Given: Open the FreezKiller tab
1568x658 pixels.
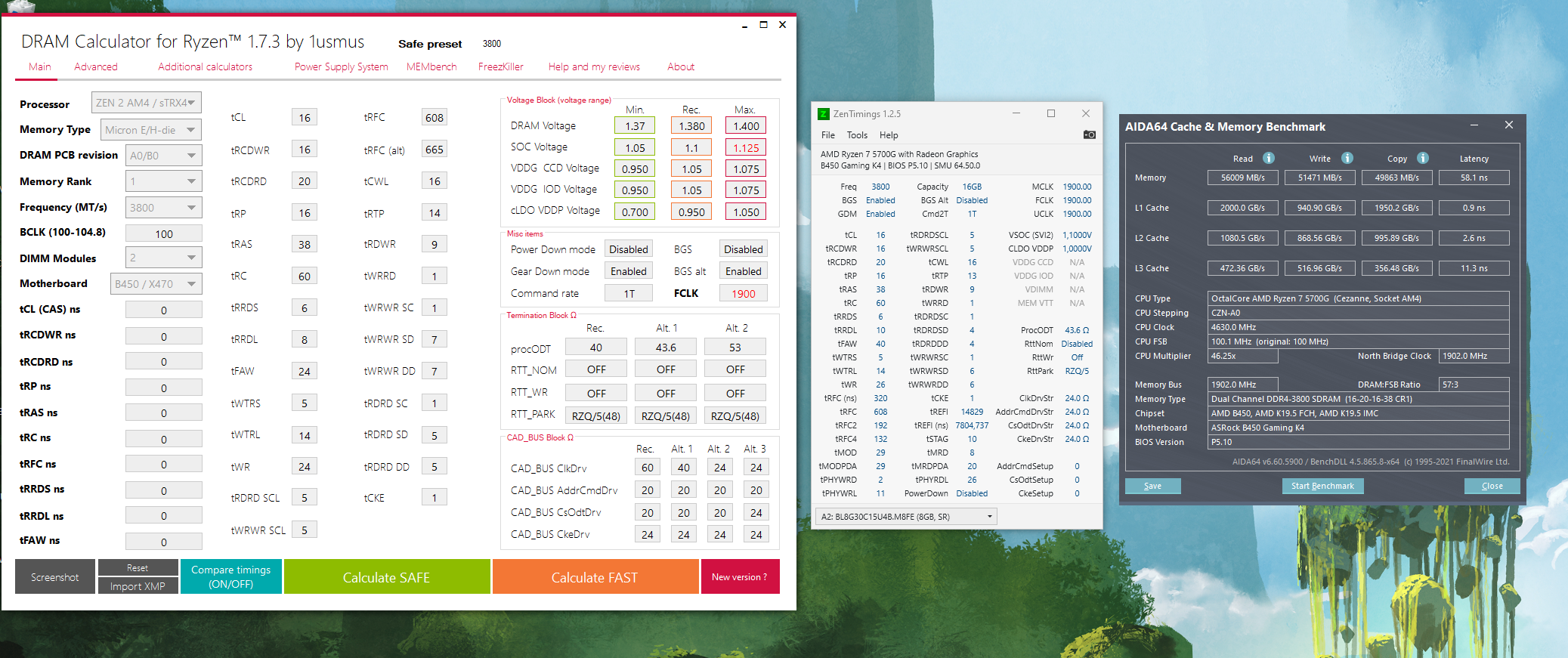Looking at the screenshot, I should [501, 67].
